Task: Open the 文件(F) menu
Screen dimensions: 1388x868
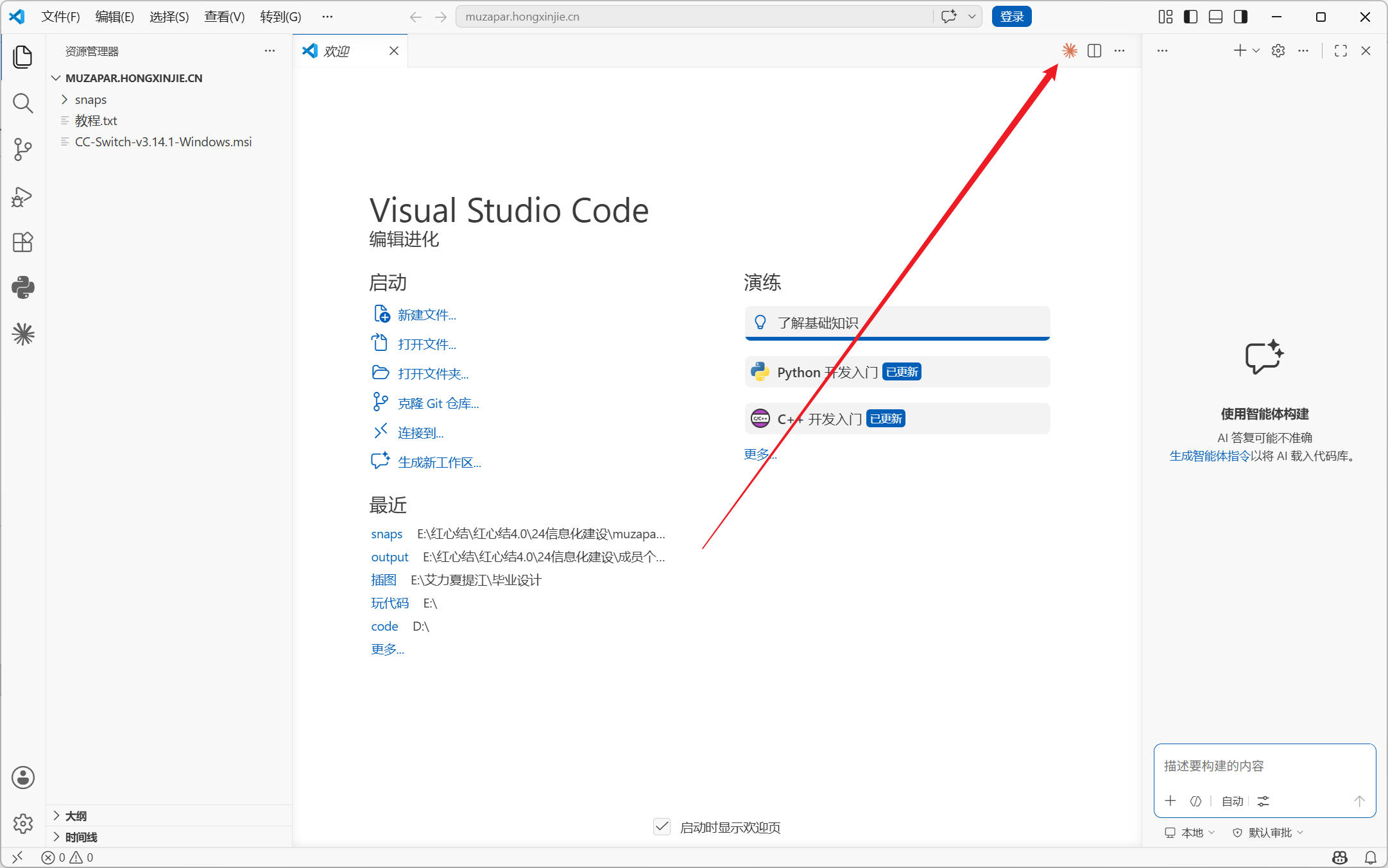Action: tap(60, 17)
